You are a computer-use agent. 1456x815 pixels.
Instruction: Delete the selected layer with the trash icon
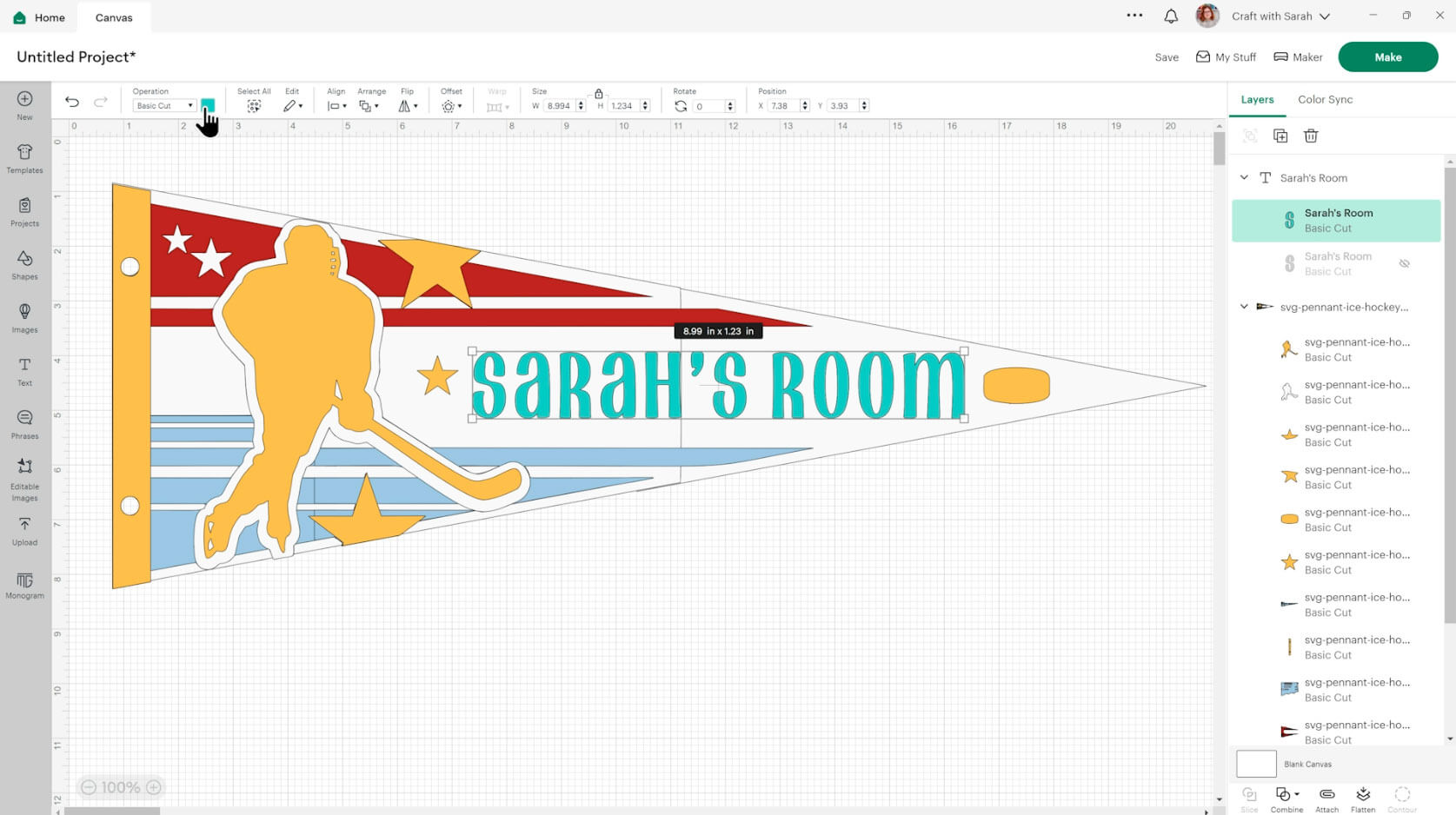pyautogui.click(x=1311, y=136)
